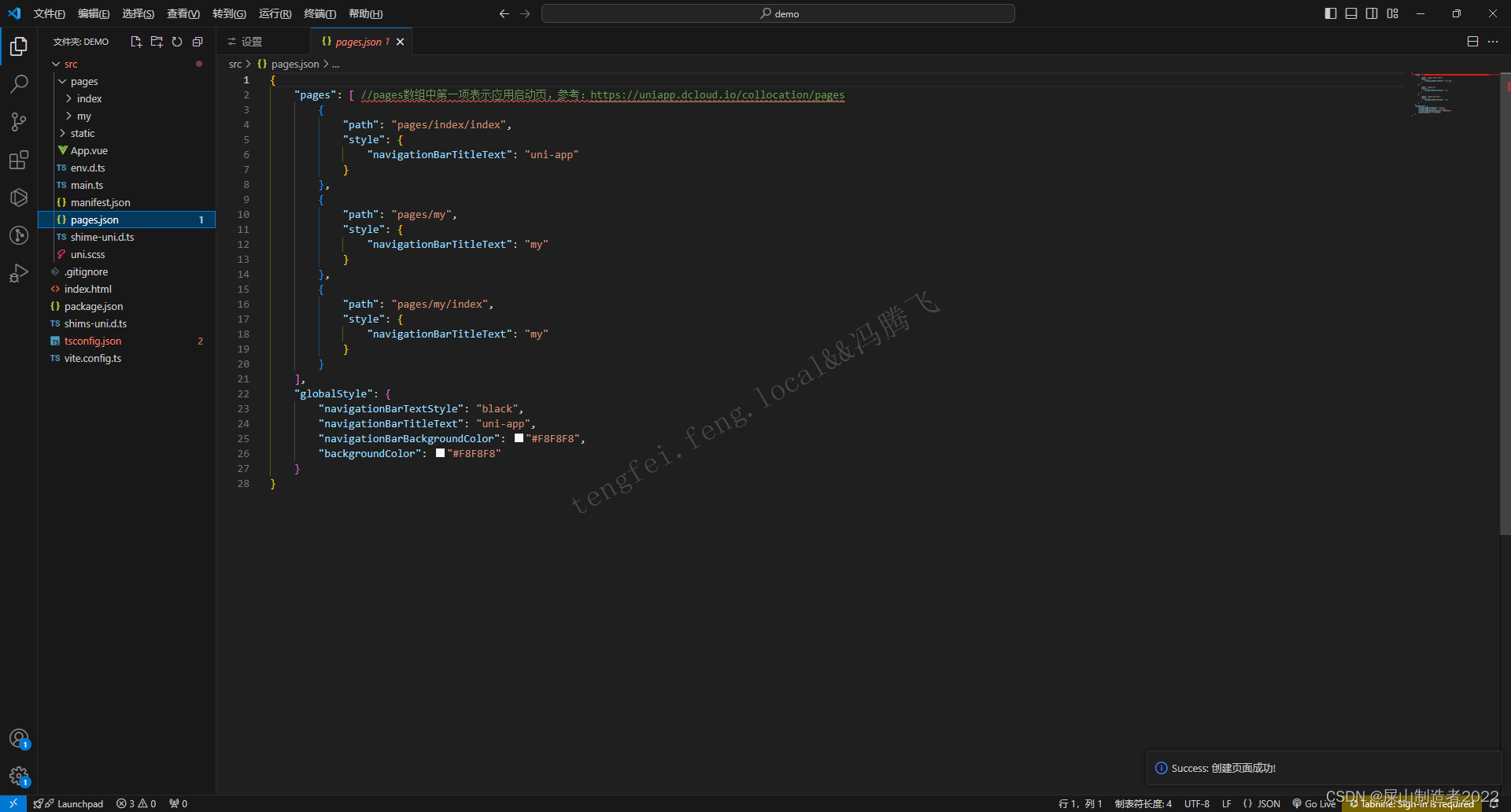Click the ports status item showing 0
The height and width of the screenshot is (812, 1511).
(179, 803)
